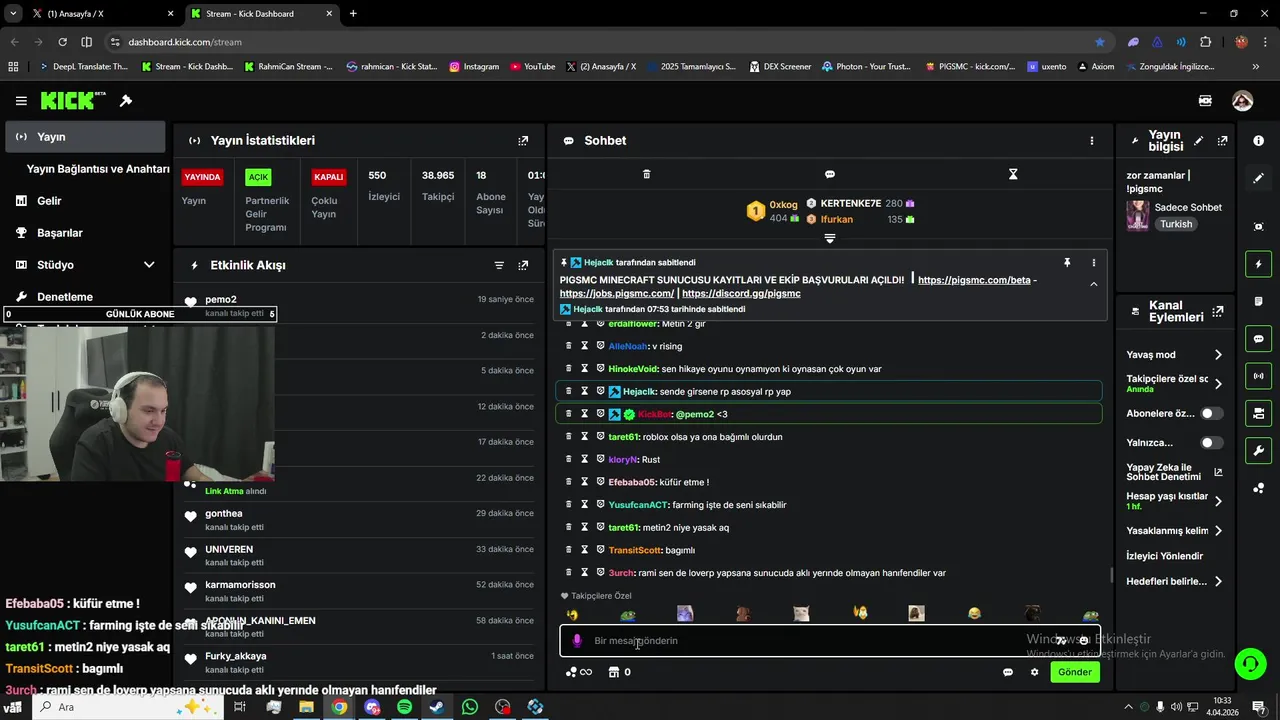This screenshot has height=720, width=1280.
Task: Open the Yavaş mod settings chevron
Action: point(1218,355)
